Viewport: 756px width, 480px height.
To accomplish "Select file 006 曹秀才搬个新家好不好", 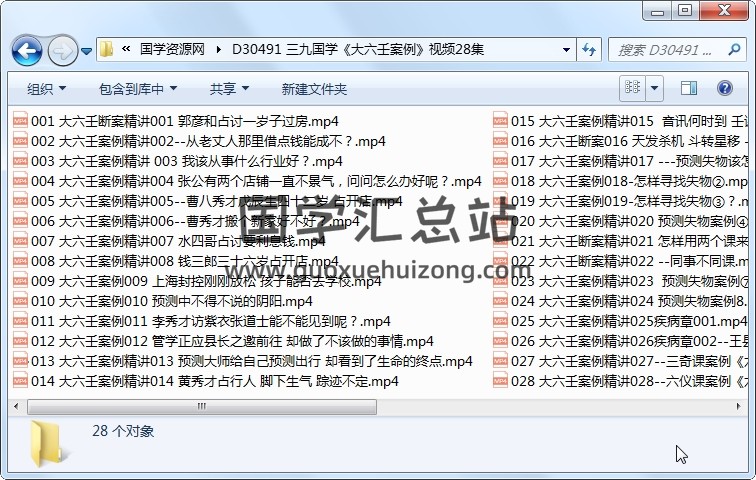I will (187, 221).
